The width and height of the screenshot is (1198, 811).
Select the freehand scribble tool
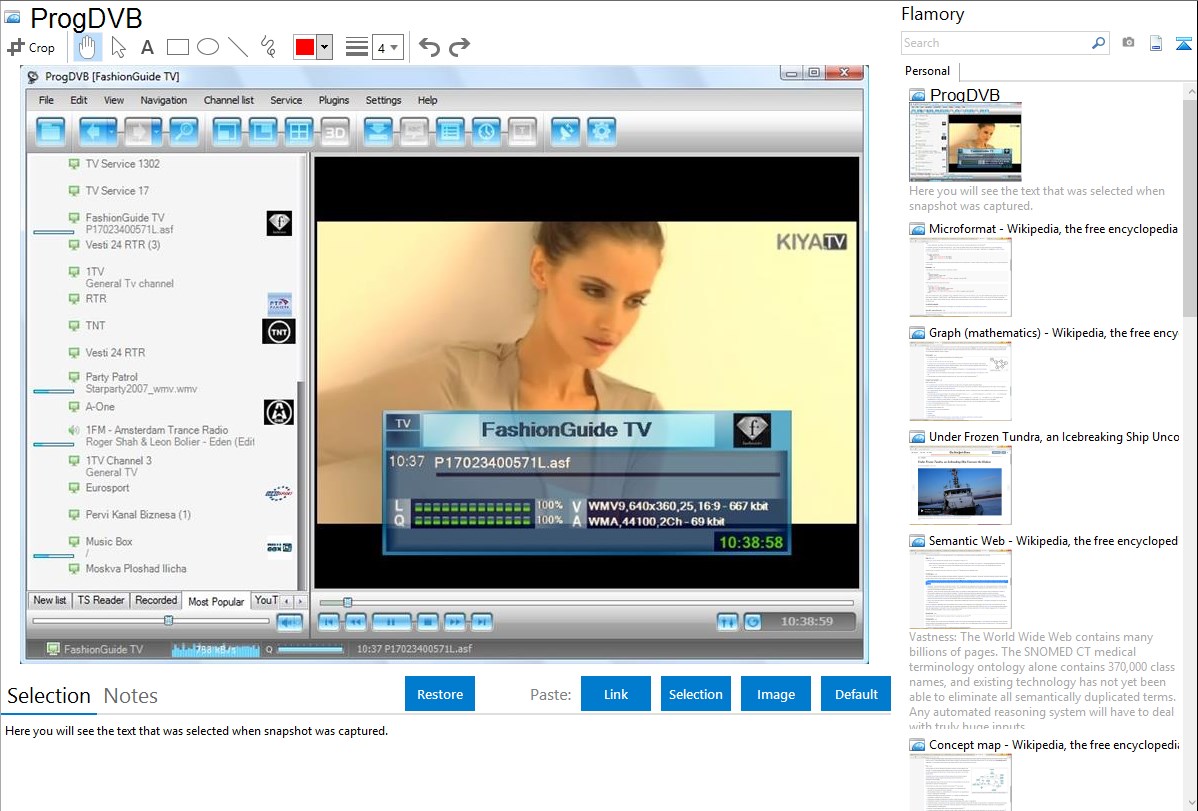click(268, 47)
